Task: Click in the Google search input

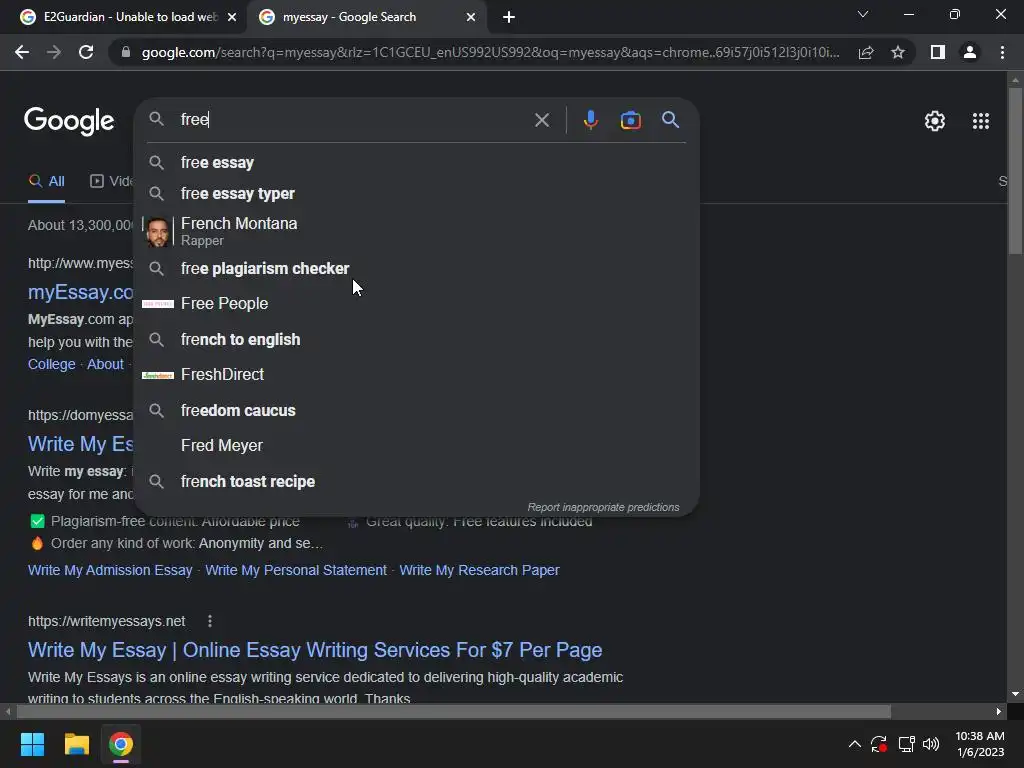Action: [353, 120]
